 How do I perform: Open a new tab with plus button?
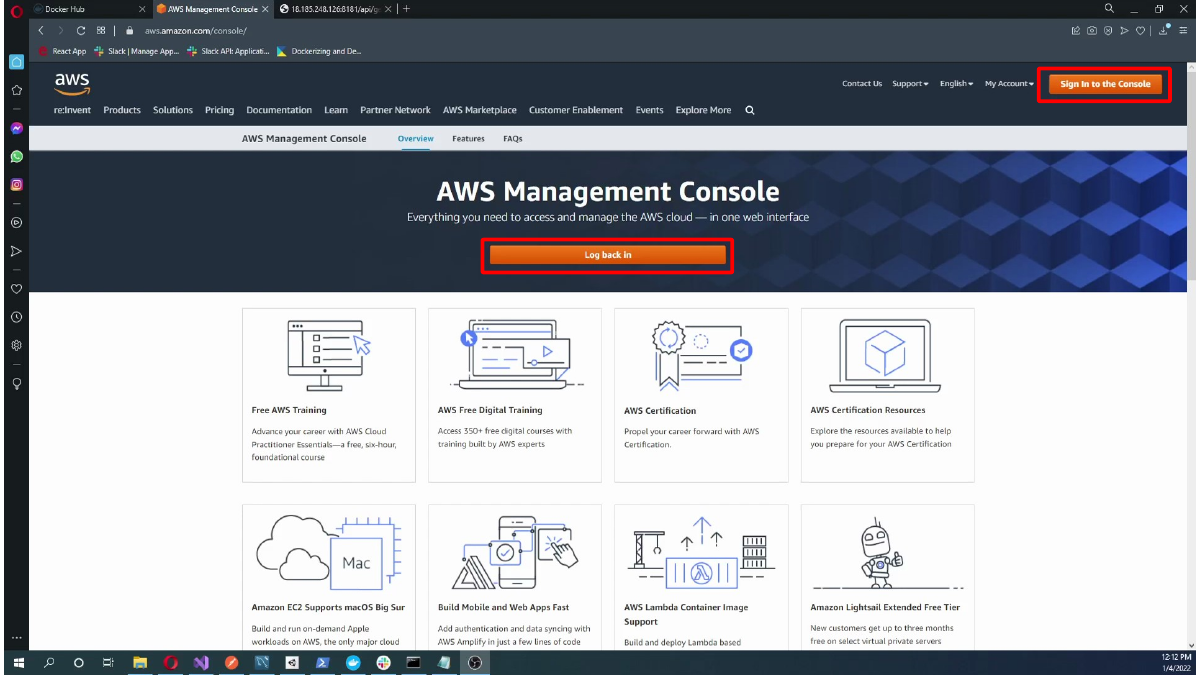[x=406, y=9]
